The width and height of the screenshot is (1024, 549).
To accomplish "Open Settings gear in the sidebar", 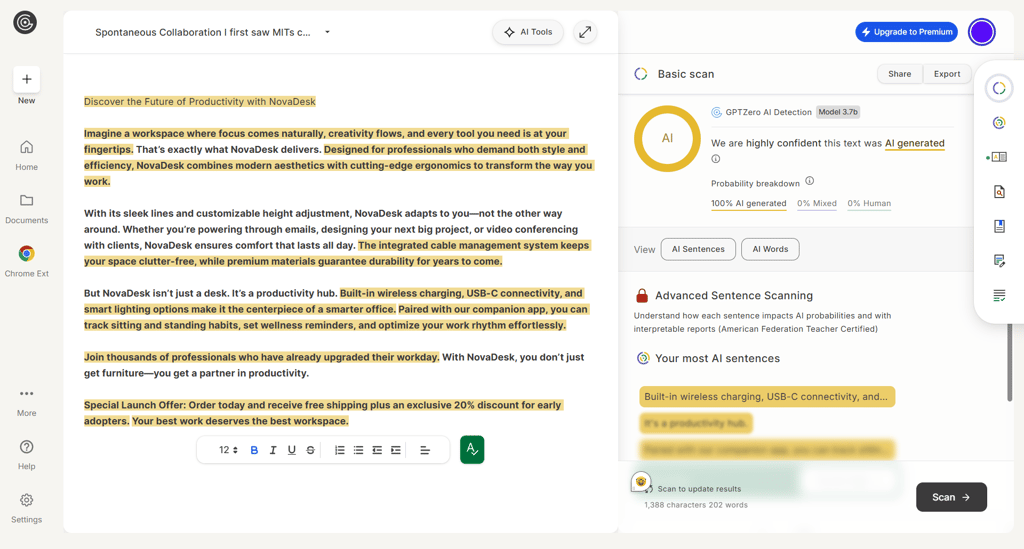I will 26,509.
